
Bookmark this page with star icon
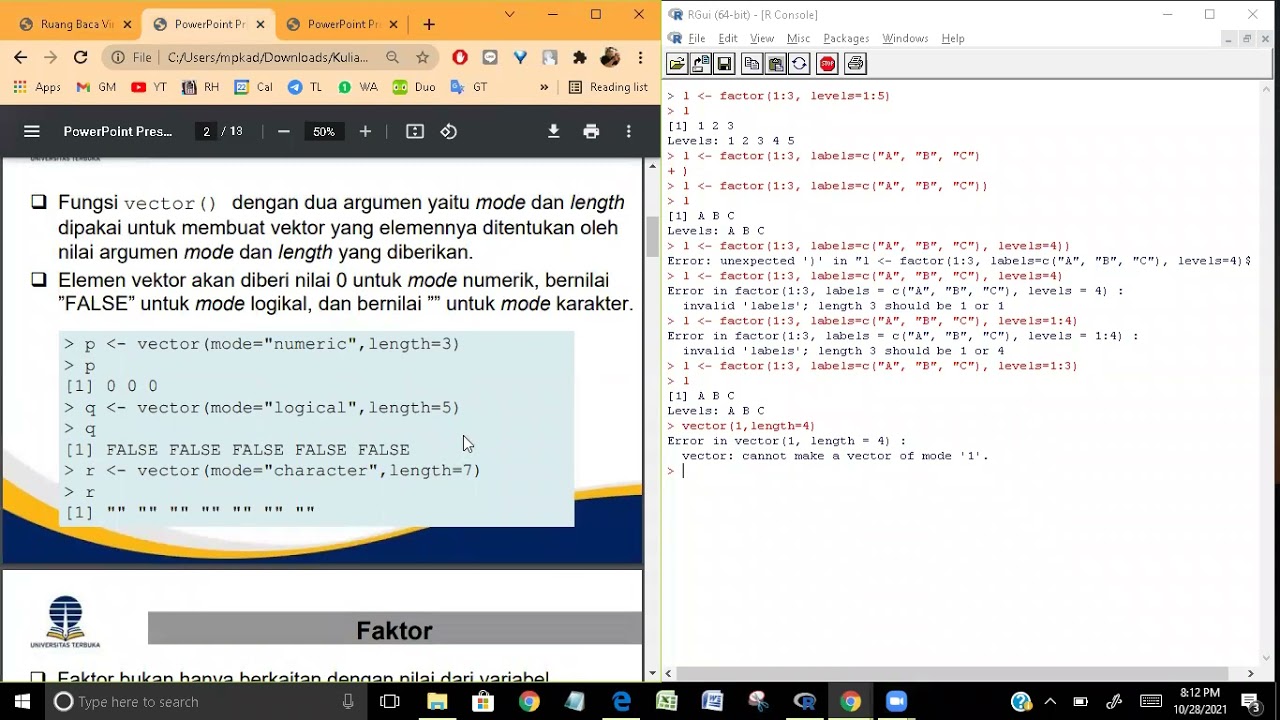(422, 57)
